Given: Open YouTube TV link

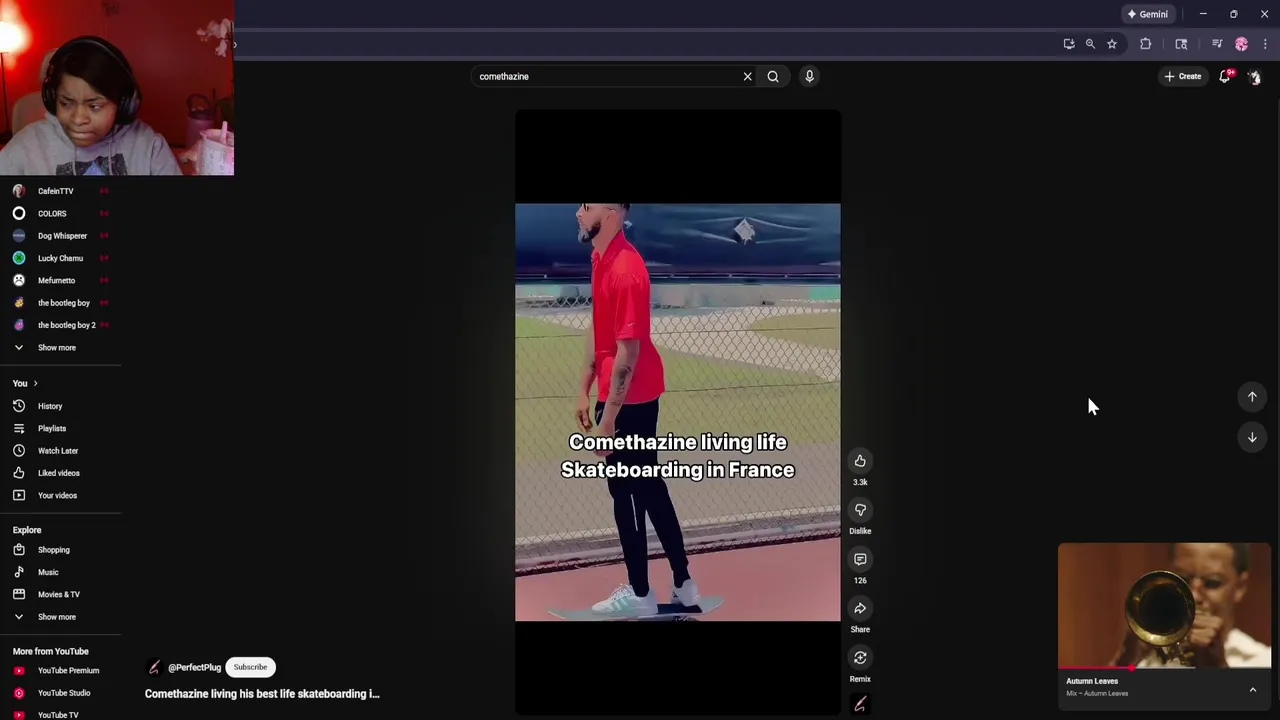Looking at the screenshot, I should (x=60, y=715).
